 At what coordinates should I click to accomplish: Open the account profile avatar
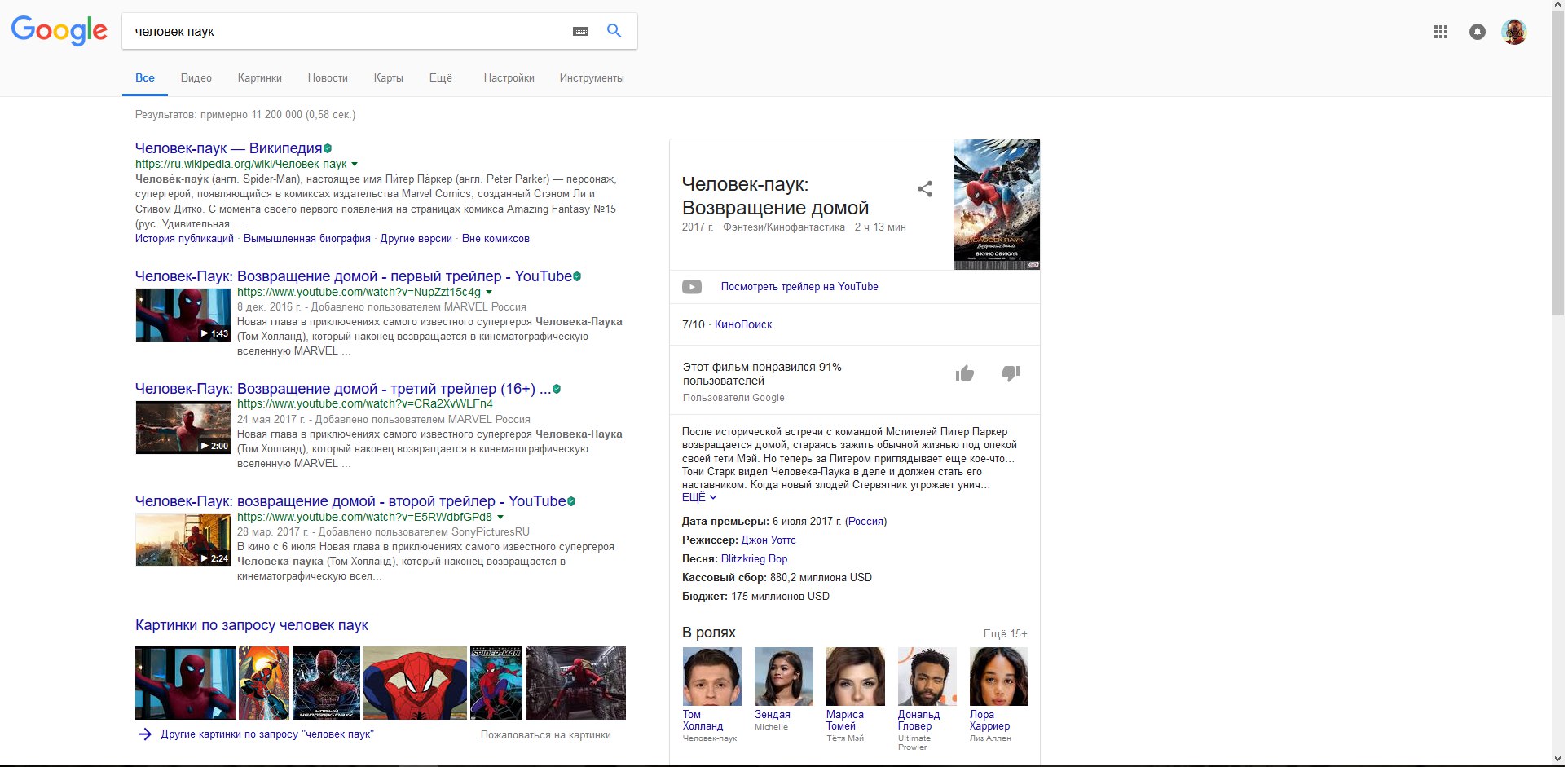[1513, 32]
